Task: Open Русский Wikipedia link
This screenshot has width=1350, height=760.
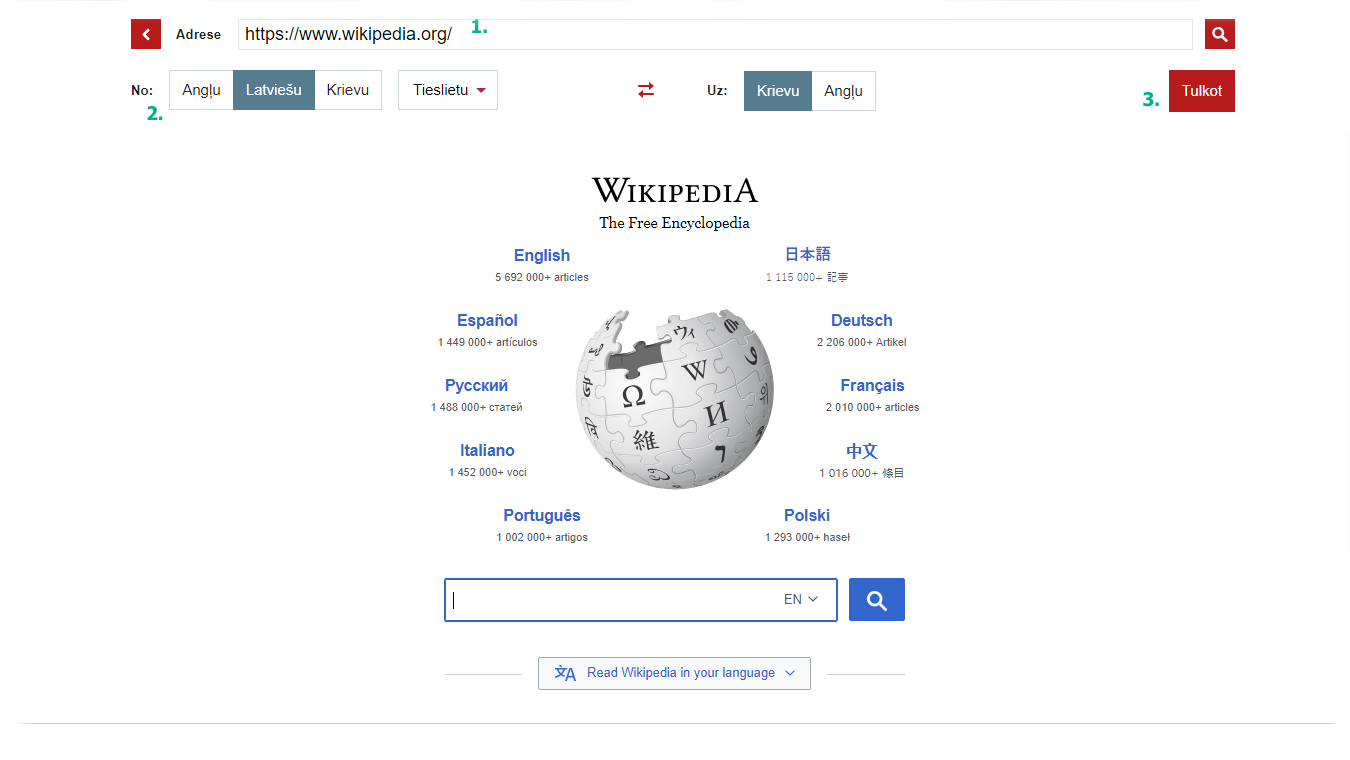Action: click(477, 385)
